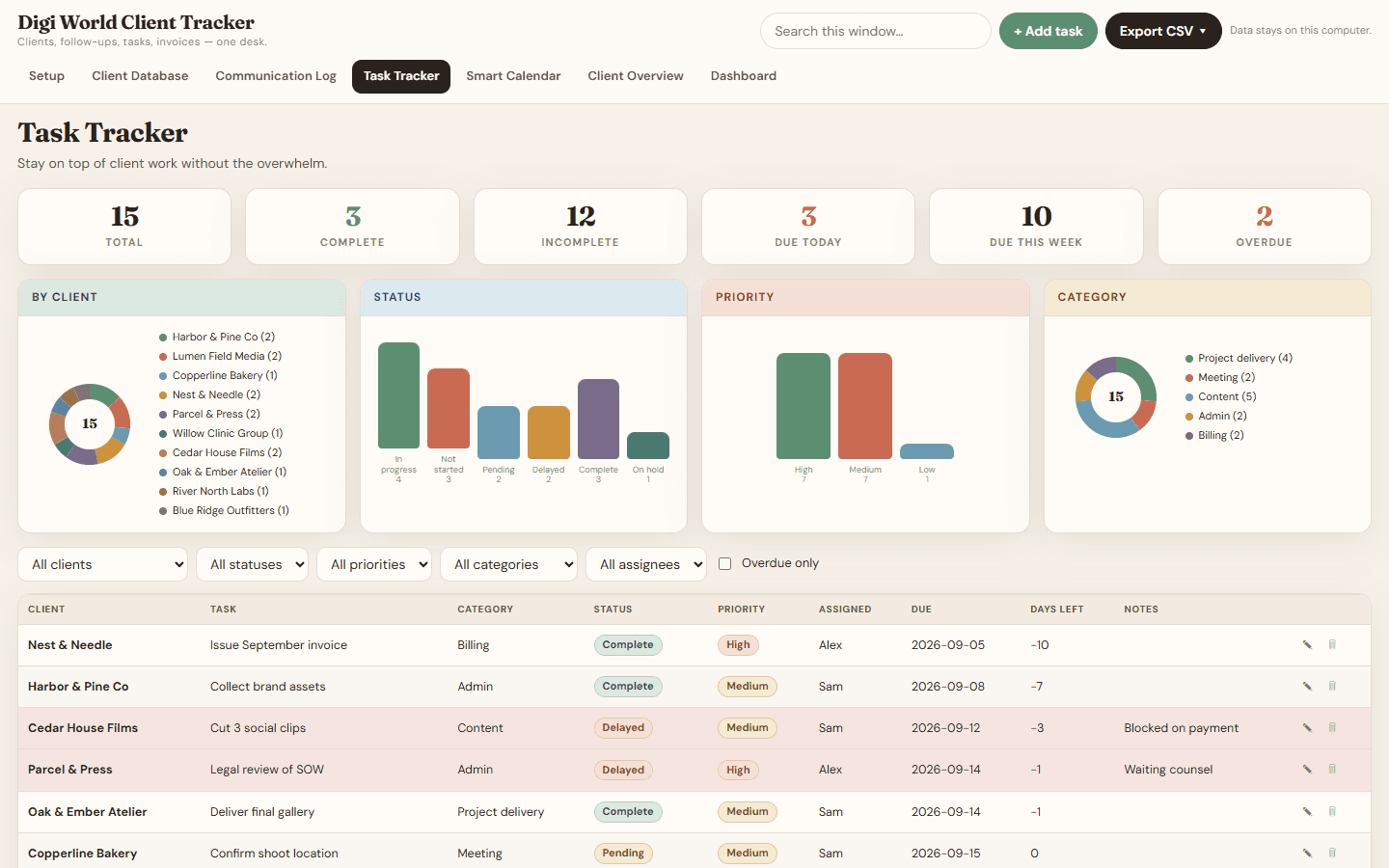The width and height of the screenshot is (1389, 868).
Task: Click the 'Blocked on payment' note
Action: pyautogui.click(x=1181, y=728)
